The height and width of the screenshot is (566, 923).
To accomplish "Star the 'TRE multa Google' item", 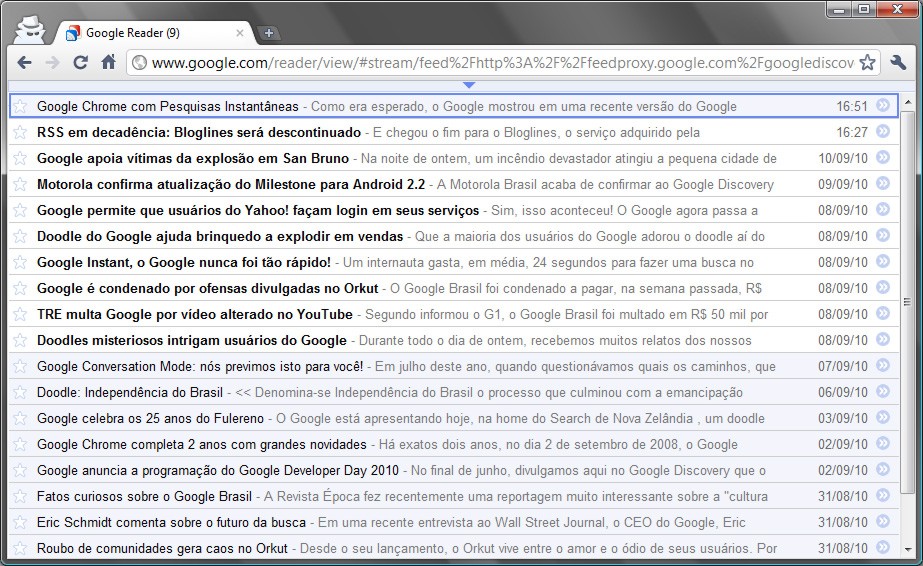I will 20,314.
